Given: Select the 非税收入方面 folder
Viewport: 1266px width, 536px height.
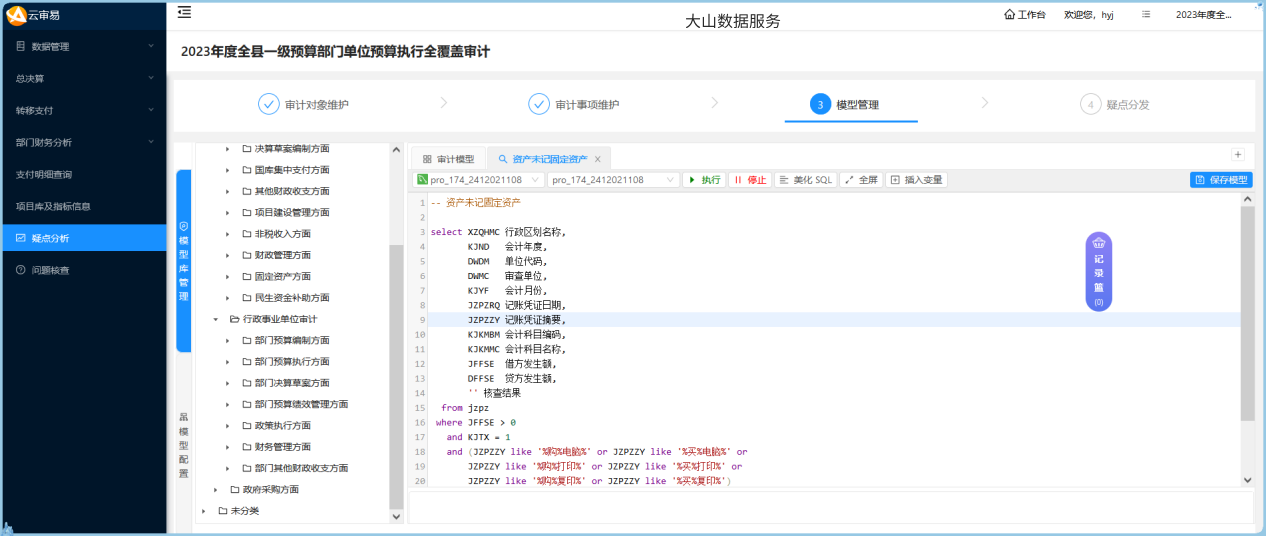Looking at the screenshot, I should tap(276, 234).
